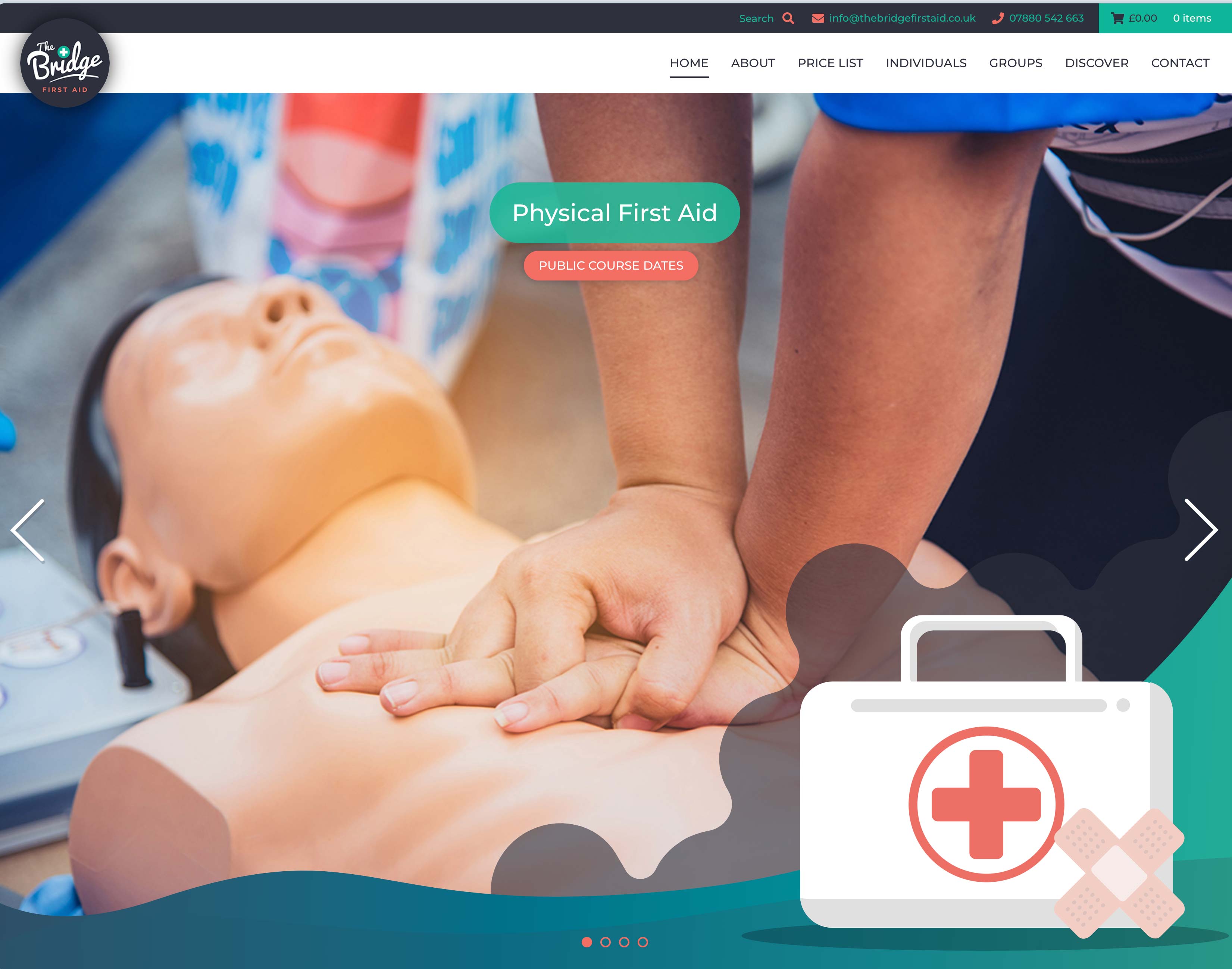
Task: Open the £0.00 basket total
Action: (x=1142, y=18)
